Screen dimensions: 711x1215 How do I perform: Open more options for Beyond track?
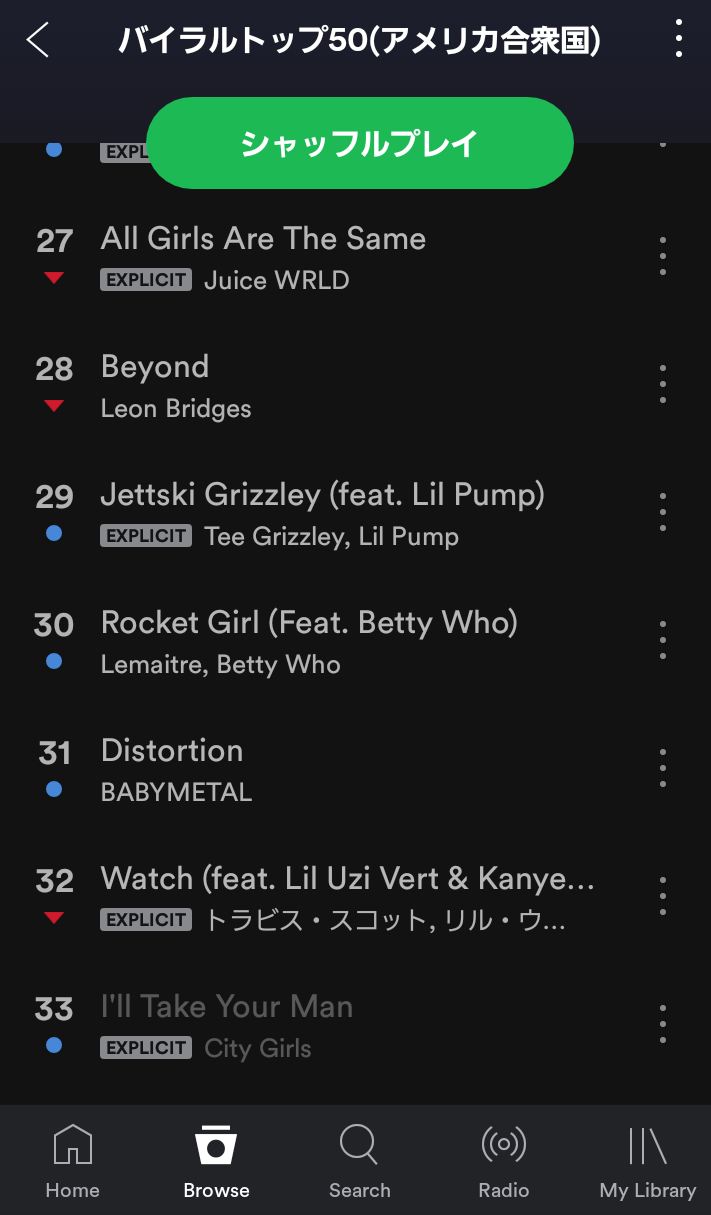[x=662, y=384]
